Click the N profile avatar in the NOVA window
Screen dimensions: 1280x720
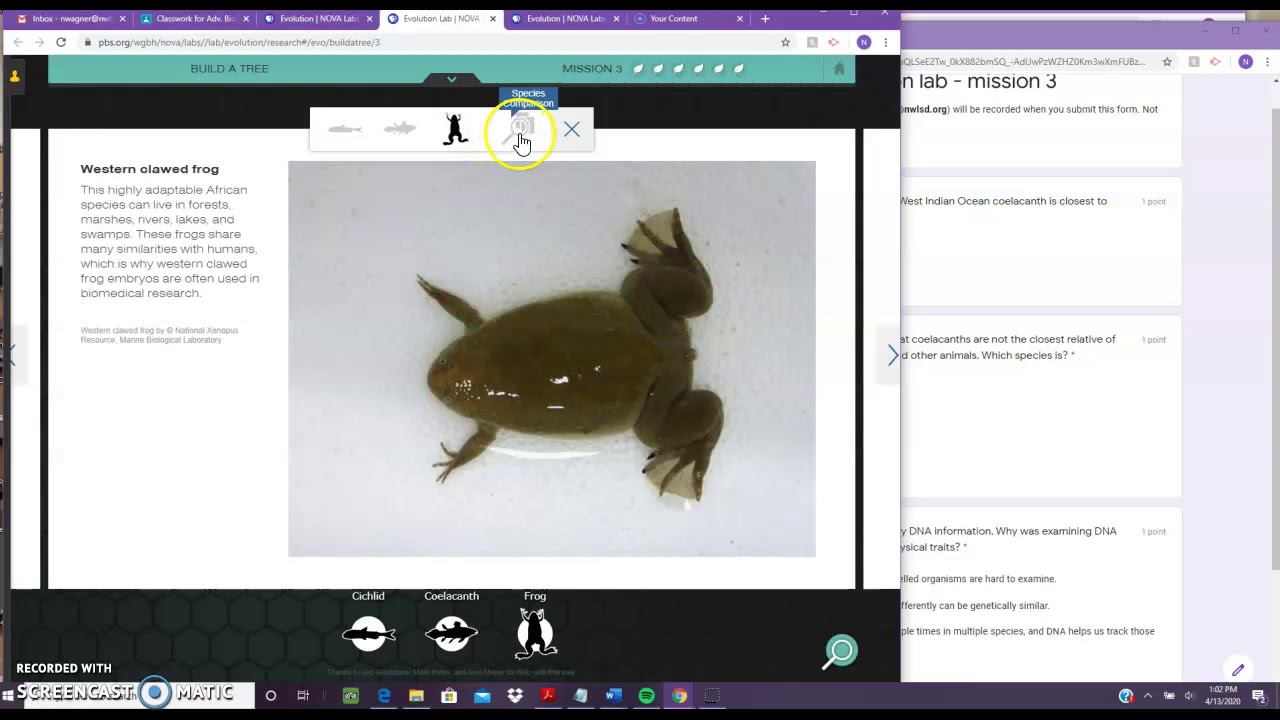[x=864, y=42]
